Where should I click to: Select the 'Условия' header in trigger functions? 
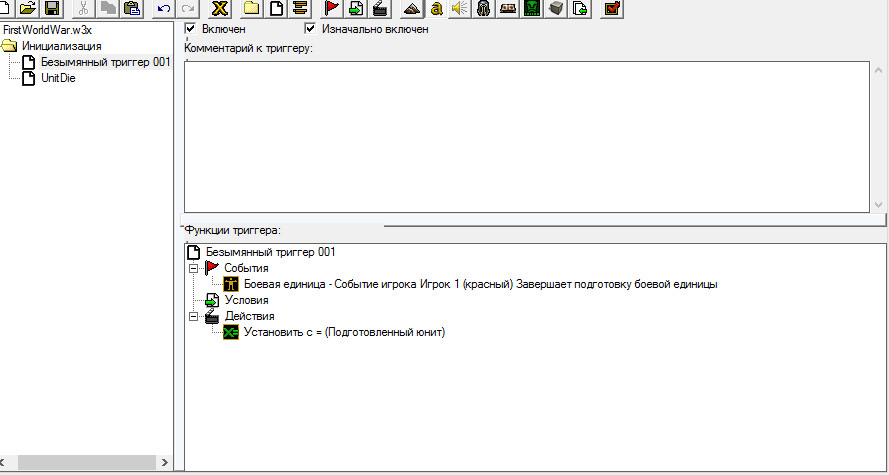tap(247, 300)
